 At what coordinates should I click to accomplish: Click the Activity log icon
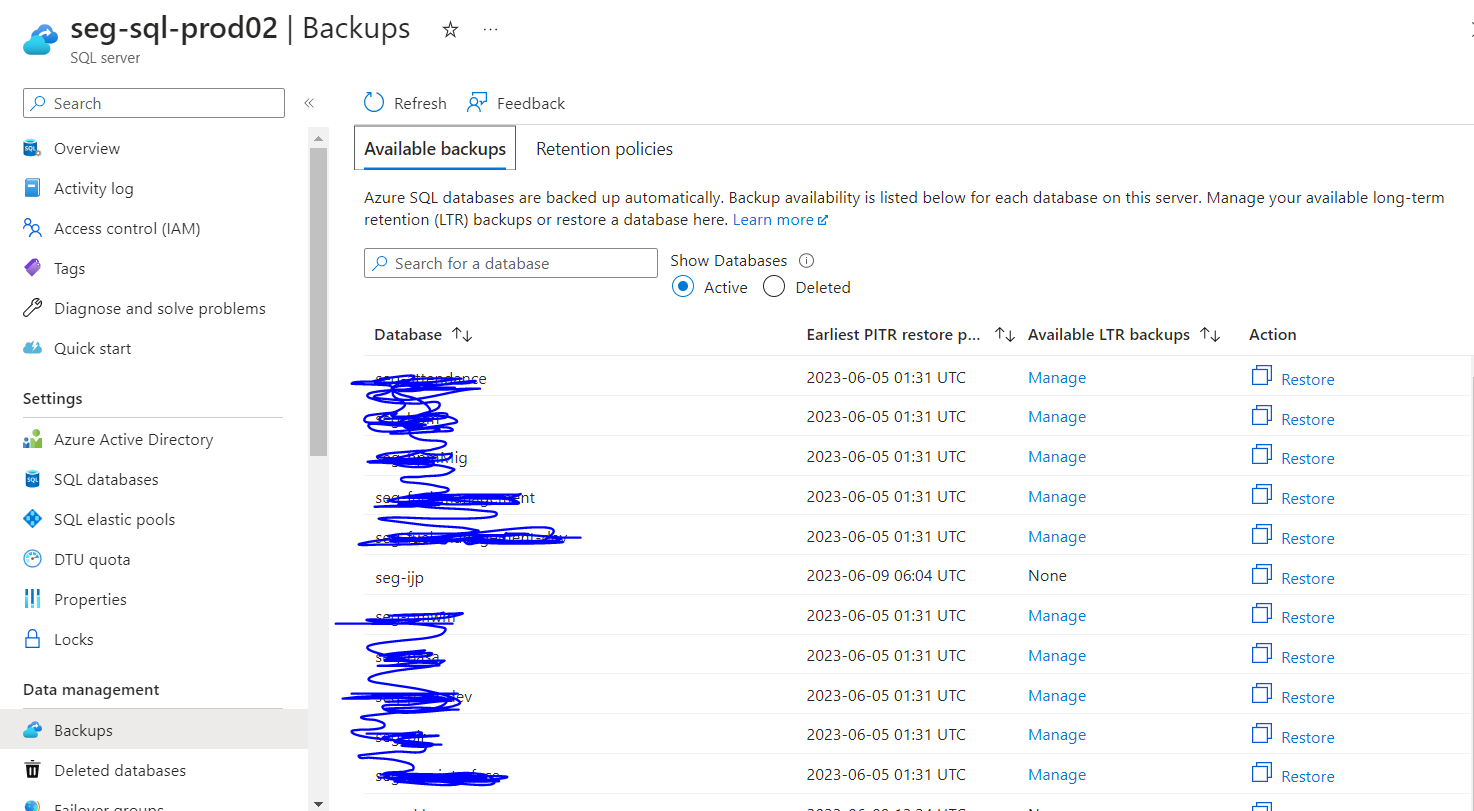[32, 188]
